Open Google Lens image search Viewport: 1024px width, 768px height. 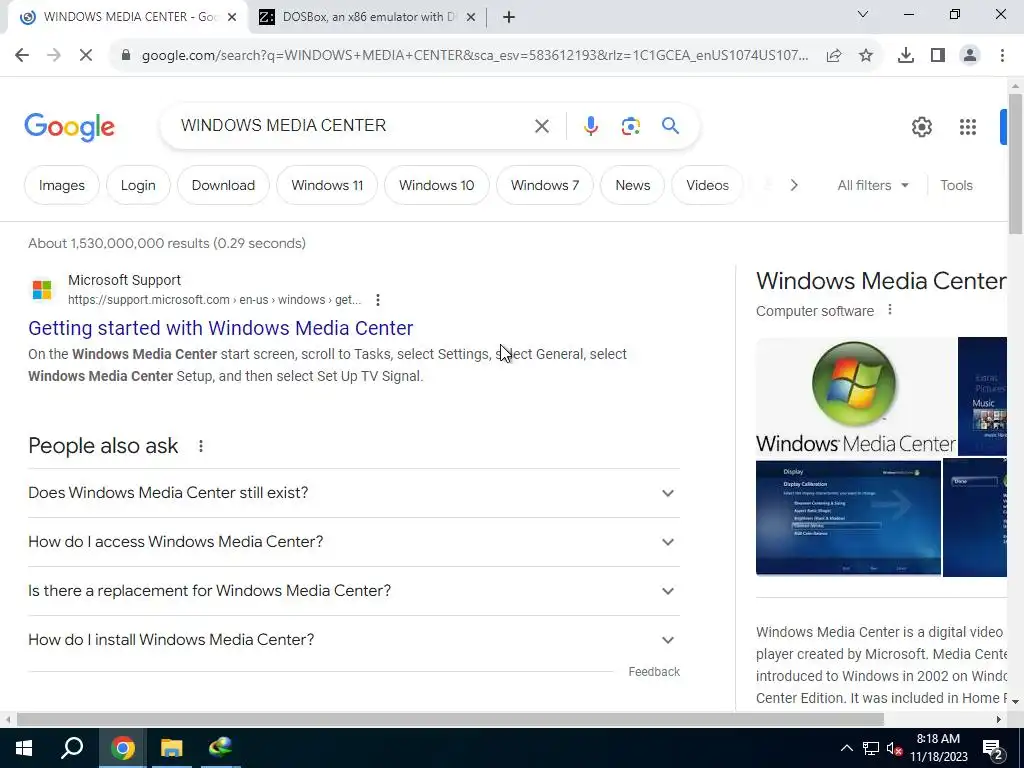(x=630, y=126)
